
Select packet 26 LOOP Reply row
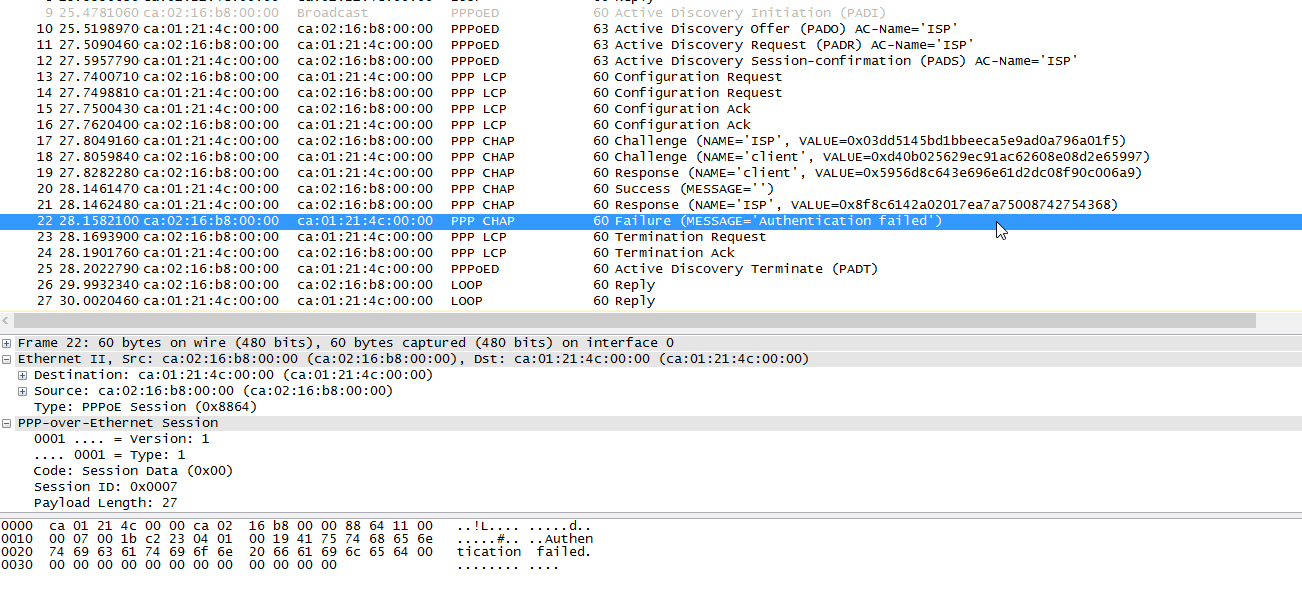[651, 285]
